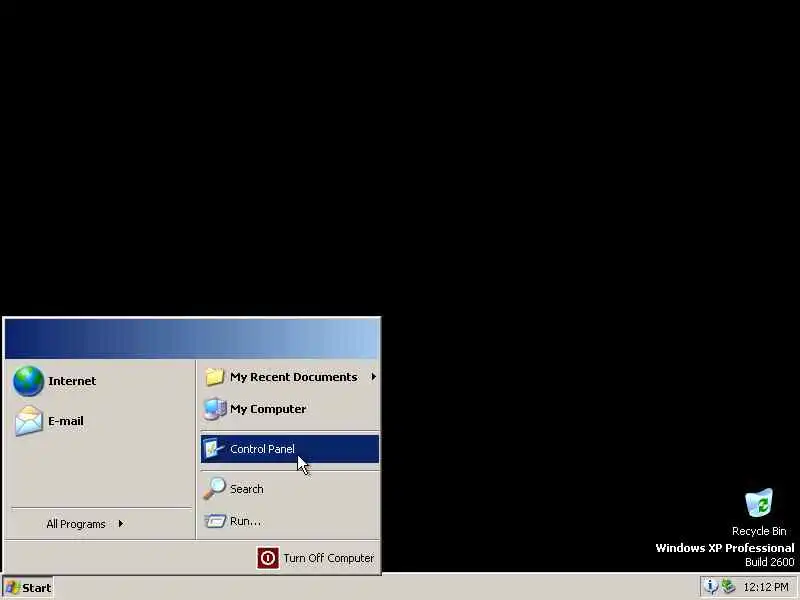Click the blue info tray icon
Screen dimensions: 800x600
click(711, 587)
